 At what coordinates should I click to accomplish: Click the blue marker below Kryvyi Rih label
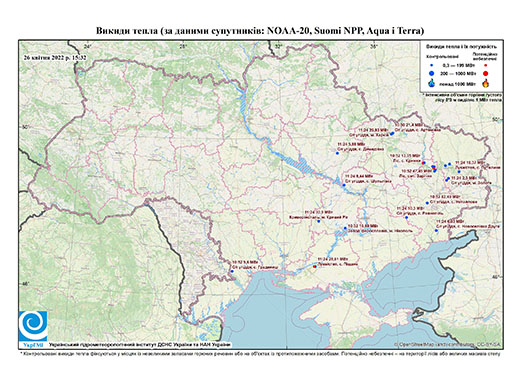click(319, 221)
